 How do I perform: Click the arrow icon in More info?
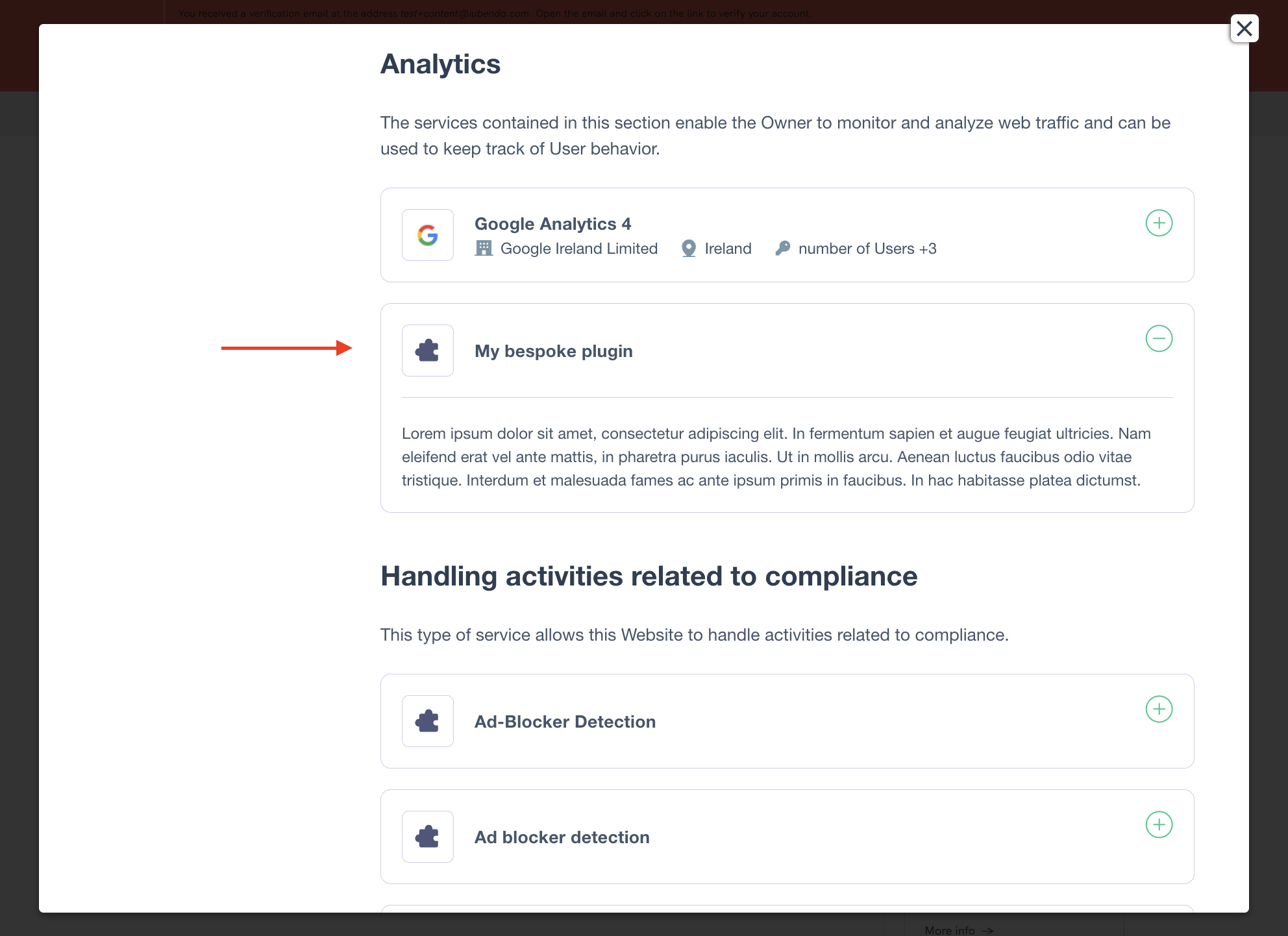pyautogui.click(x=987, y=930)
